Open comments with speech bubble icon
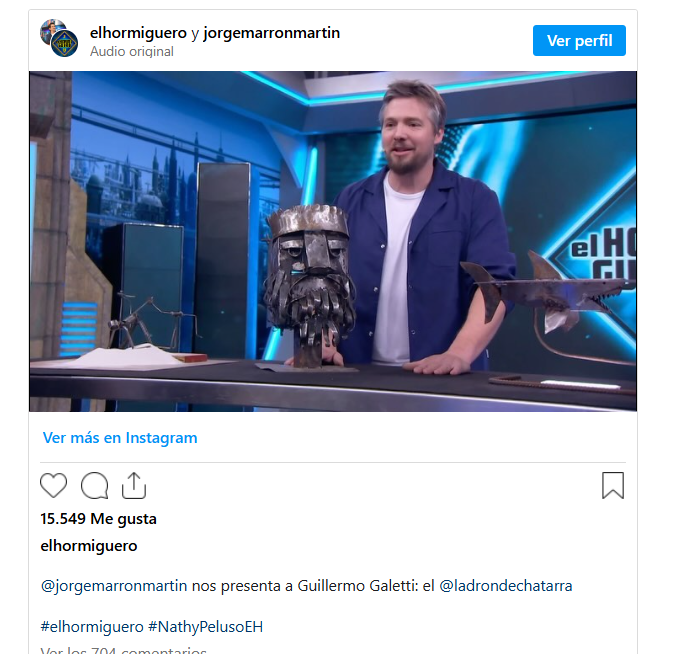Viewport: 699px width, 654px height. tap(95, 485)
